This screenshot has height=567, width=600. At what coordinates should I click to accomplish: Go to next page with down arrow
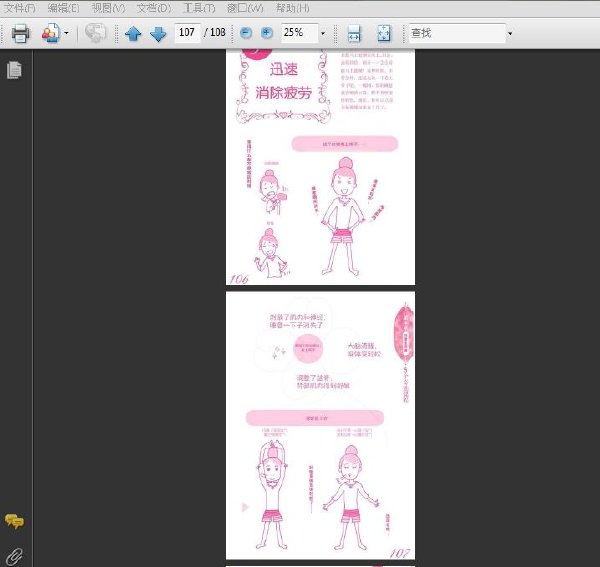[x=158, y=33]
